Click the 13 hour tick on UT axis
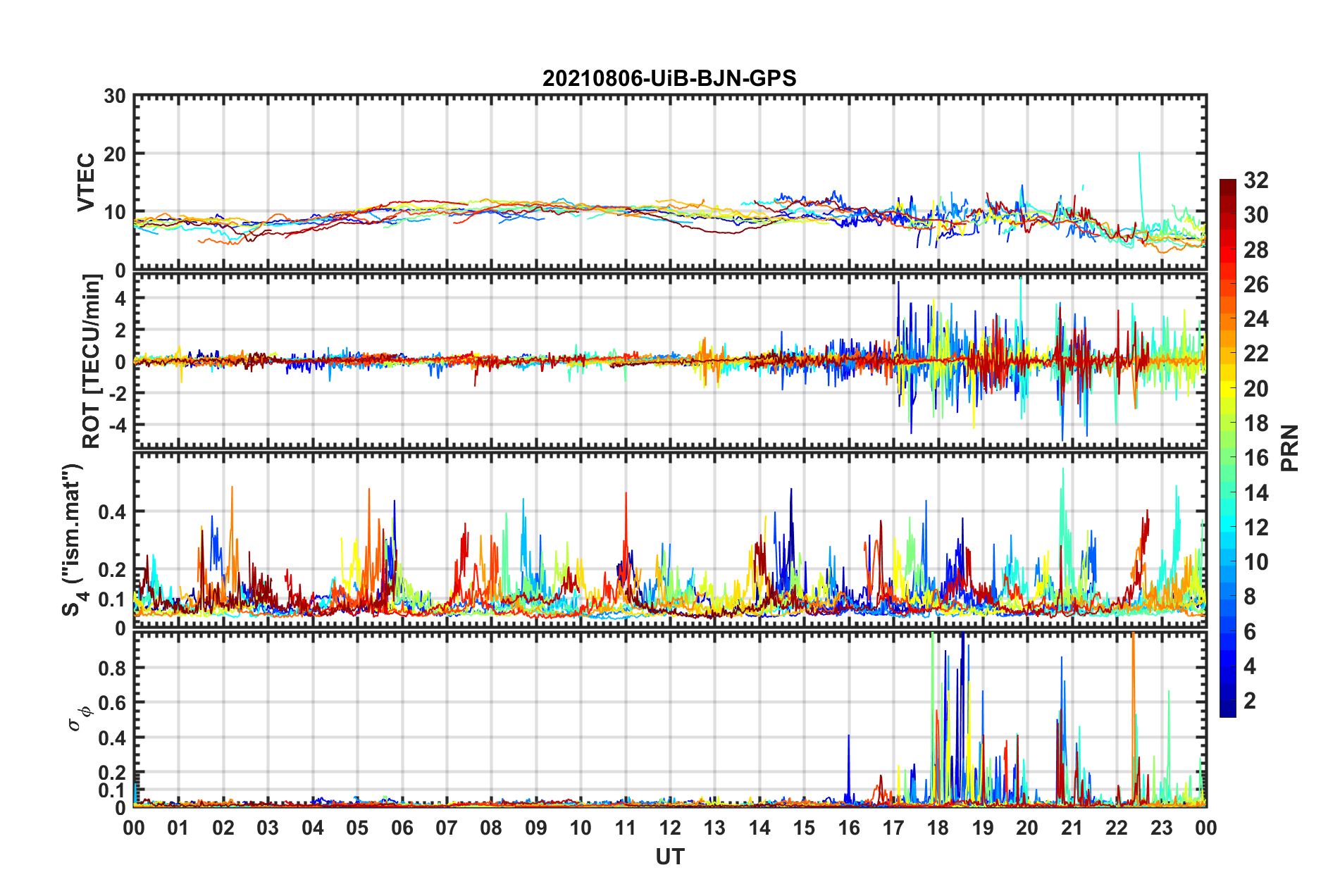This screenshot has width=1340, height=896. (714, 827)
